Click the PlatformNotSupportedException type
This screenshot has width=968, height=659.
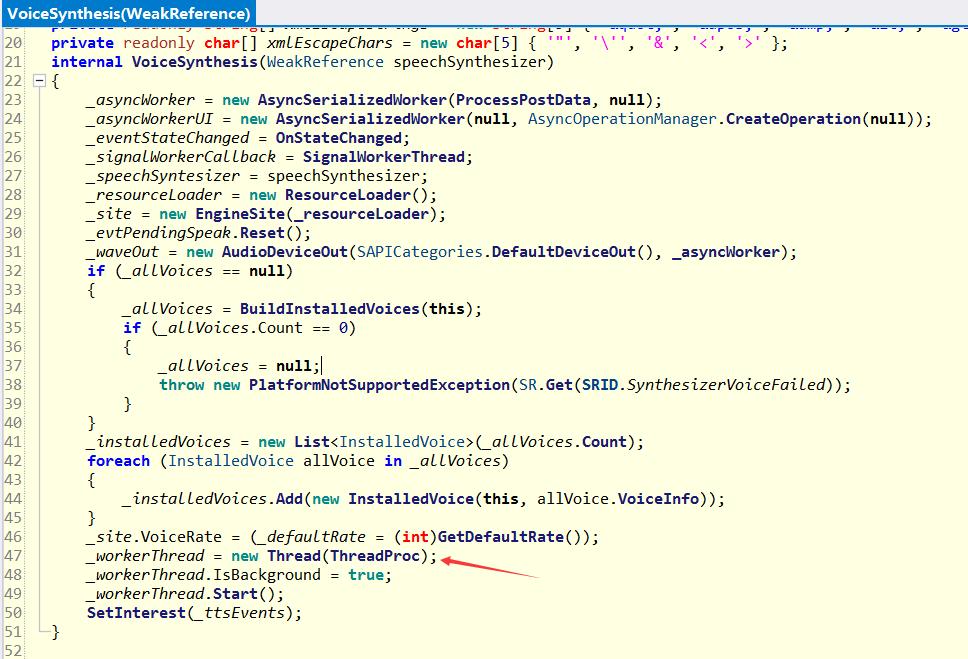click(x=379, y=385)
